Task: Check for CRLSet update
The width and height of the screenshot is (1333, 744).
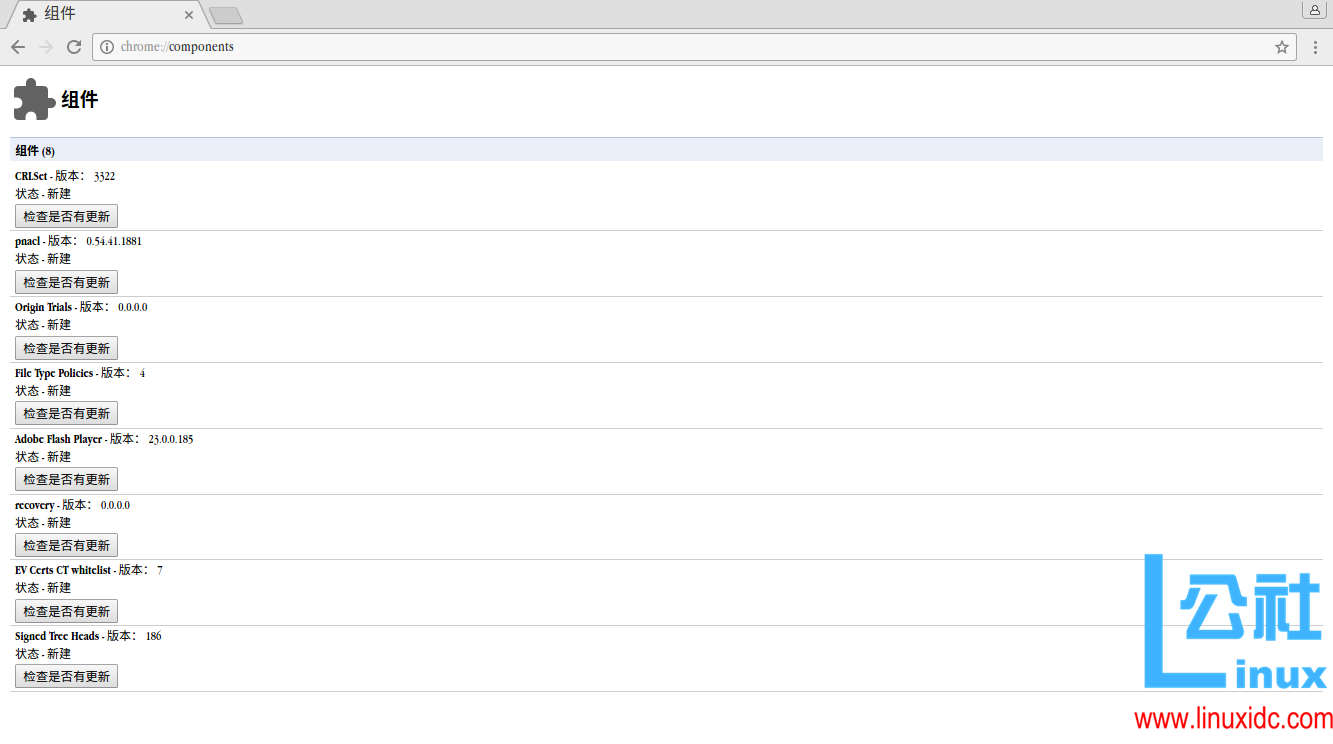Action: 66,216
